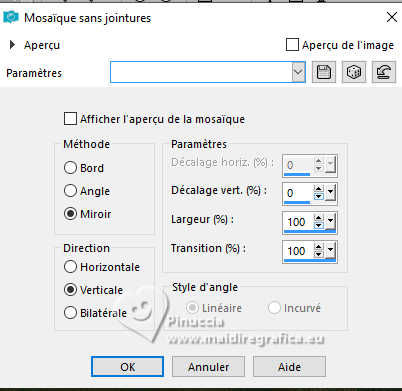Close the Mosaïque sans jointures dialog
This screenshot has width=402, height=391.
[x=392, y=17]
